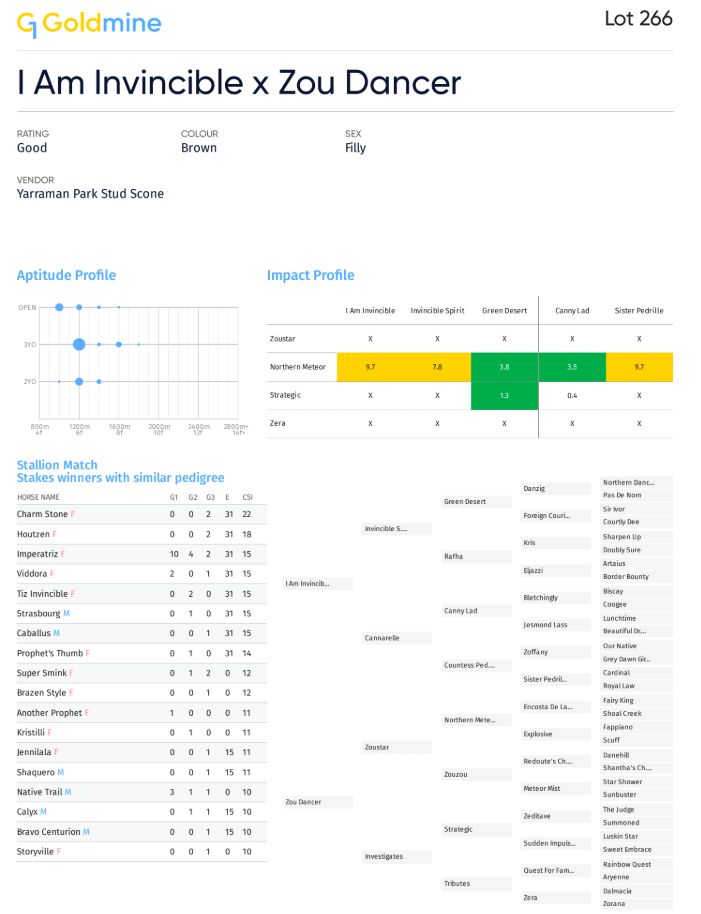Click the Stallion Match heading

pyautogui.click(x=57, y=465)
